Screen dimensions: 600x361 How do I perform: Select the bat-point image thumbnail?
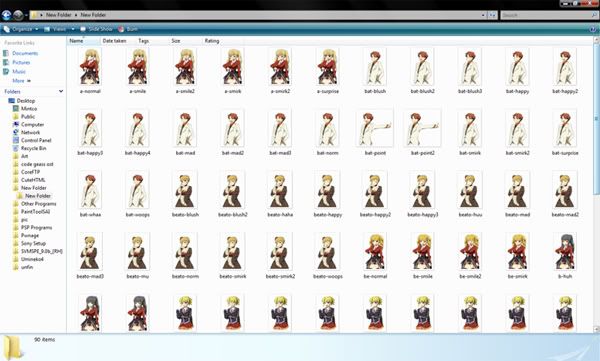[x=375, y=129]
